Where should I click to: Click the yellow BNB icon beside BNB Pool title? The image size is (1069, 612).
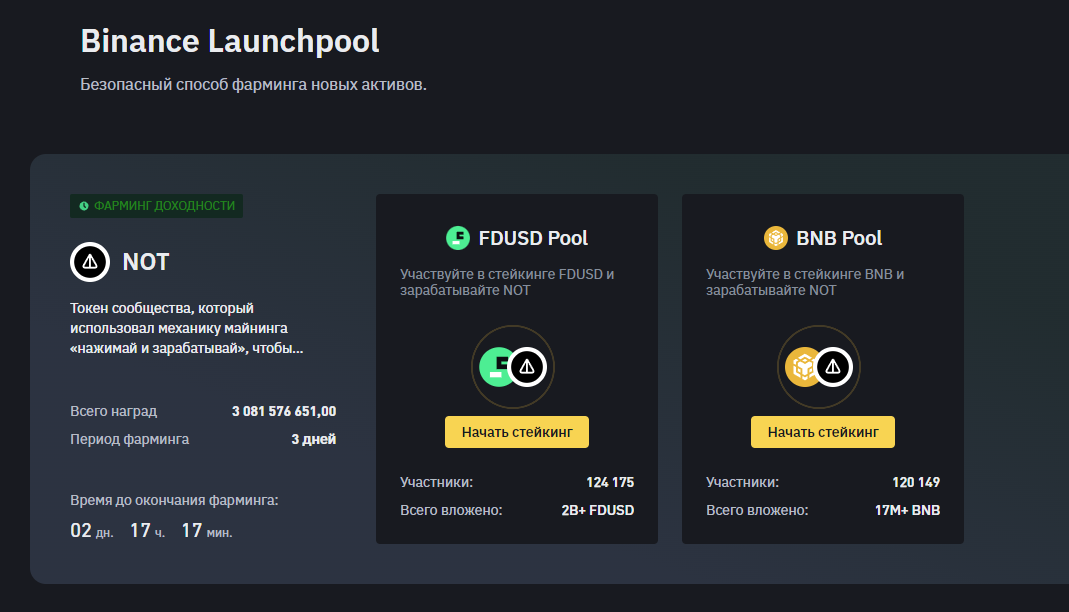(x=775, y=238)
